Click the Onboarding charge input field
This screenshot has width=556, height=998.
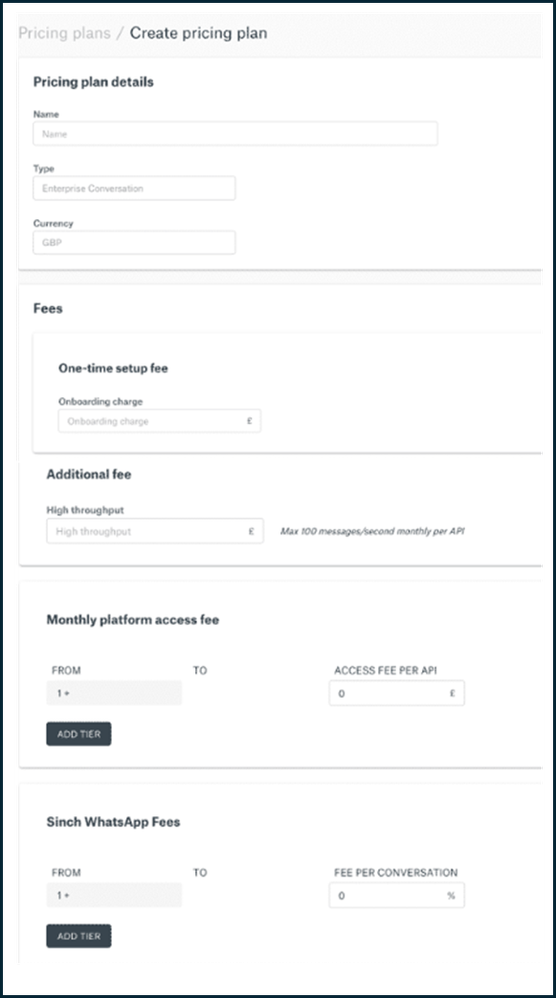click(x=160, y=421)
